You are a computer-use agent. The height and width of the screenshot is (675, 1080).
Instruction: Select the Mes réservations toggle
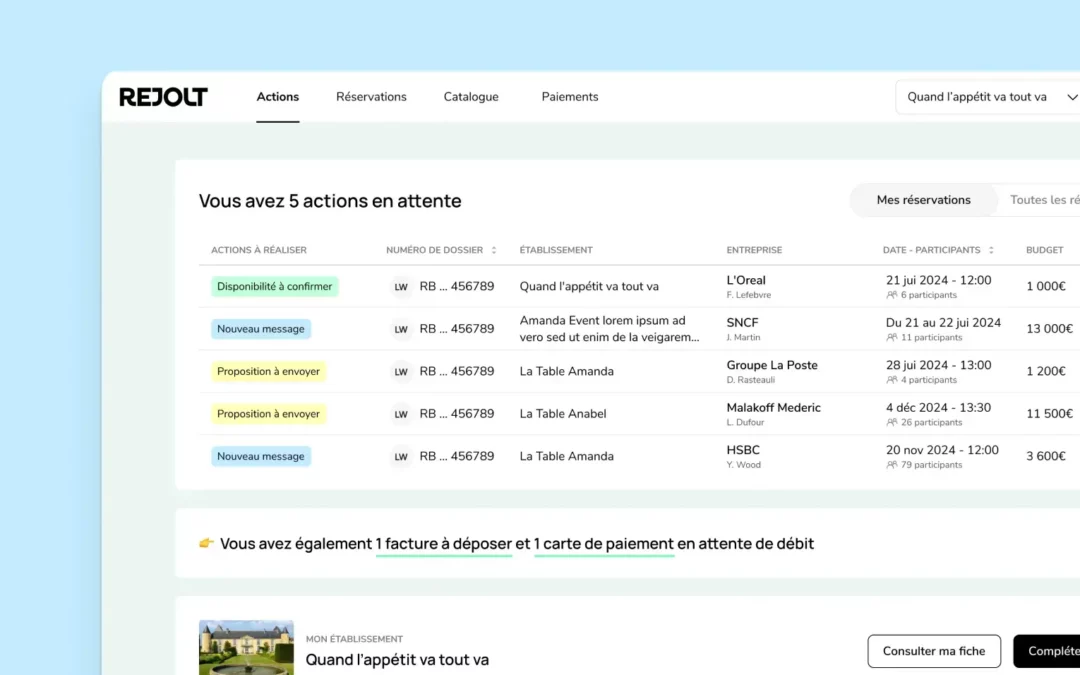click(x=924, y=200)
